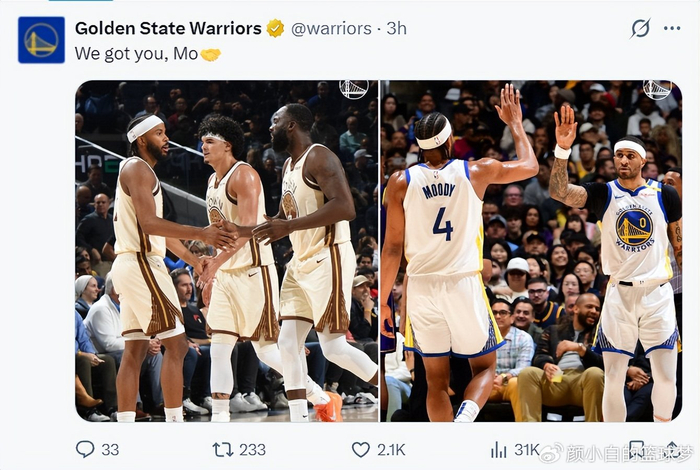700x470 pixels.
Task: Click the Grok icon on the tweet
Action: click(x=640, y=28)
